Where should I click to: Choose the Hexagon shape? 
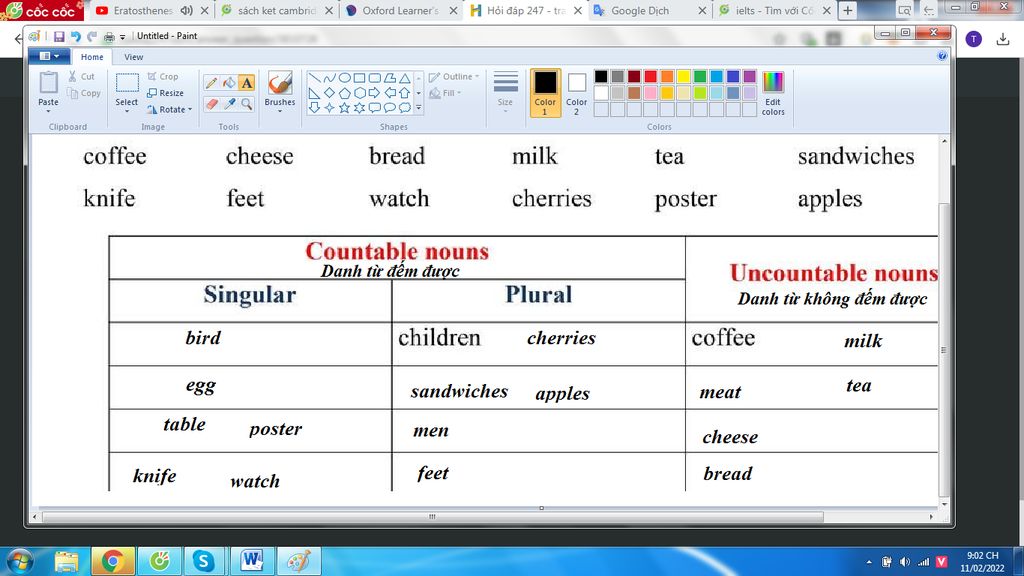tap(360, 93)
